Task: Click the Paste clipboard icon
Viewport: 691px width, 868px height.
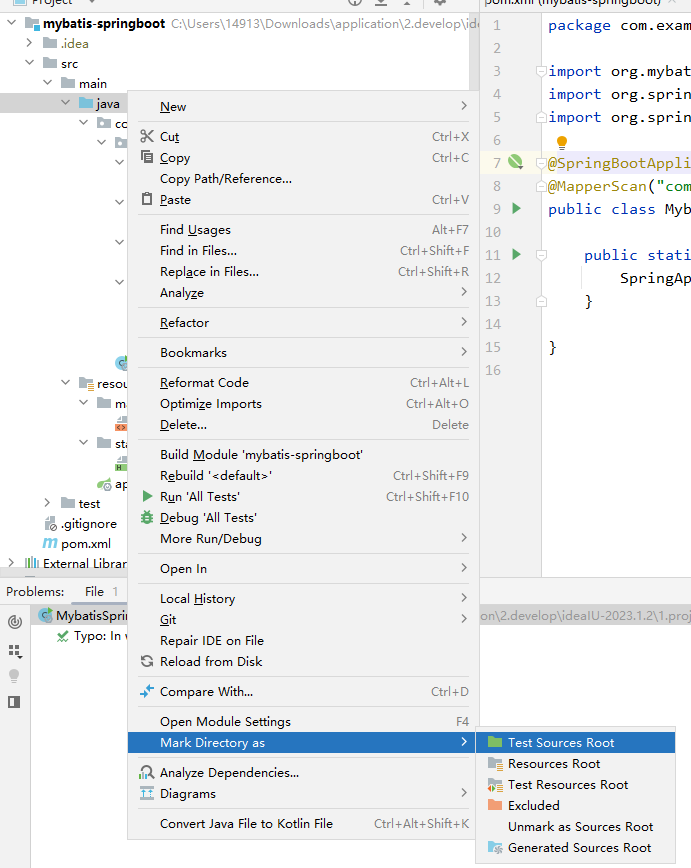Action: (147, 199)
